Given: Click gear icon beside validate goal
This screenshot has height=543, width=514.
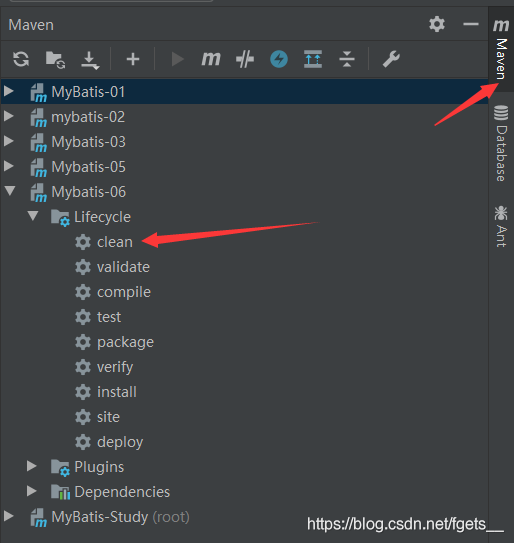Looking at the screenshot, I should coord(83,267).
